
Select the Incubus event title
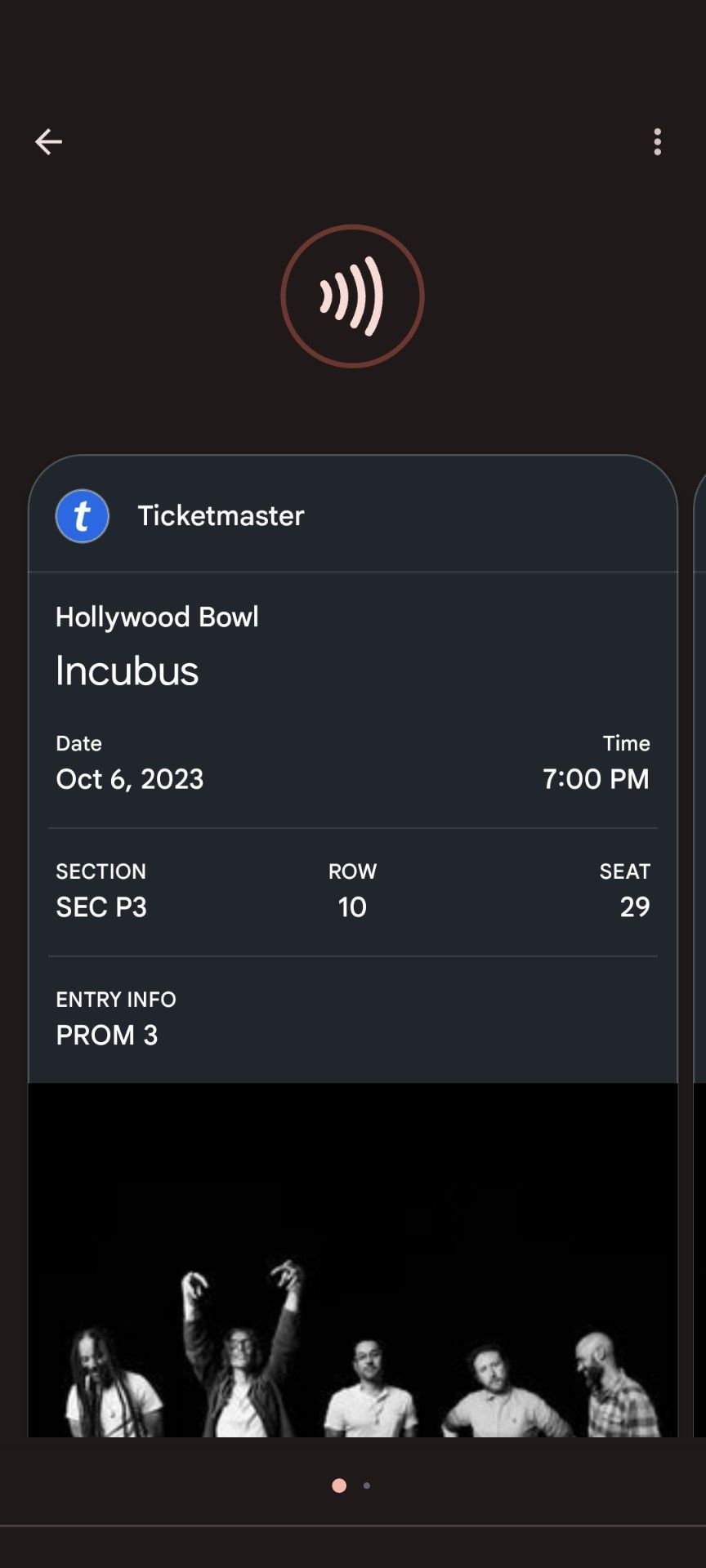(x=127, y=671)
